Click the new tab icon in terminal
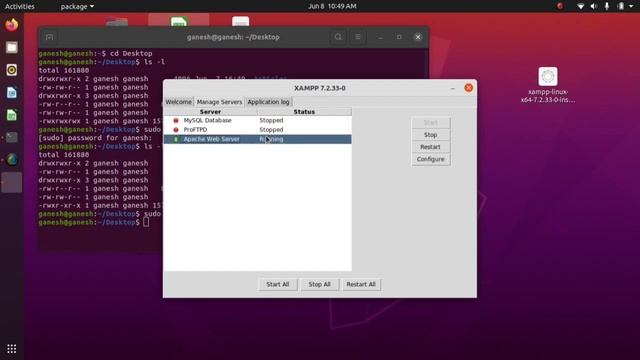The image size is (640, 360). (49, 37)
